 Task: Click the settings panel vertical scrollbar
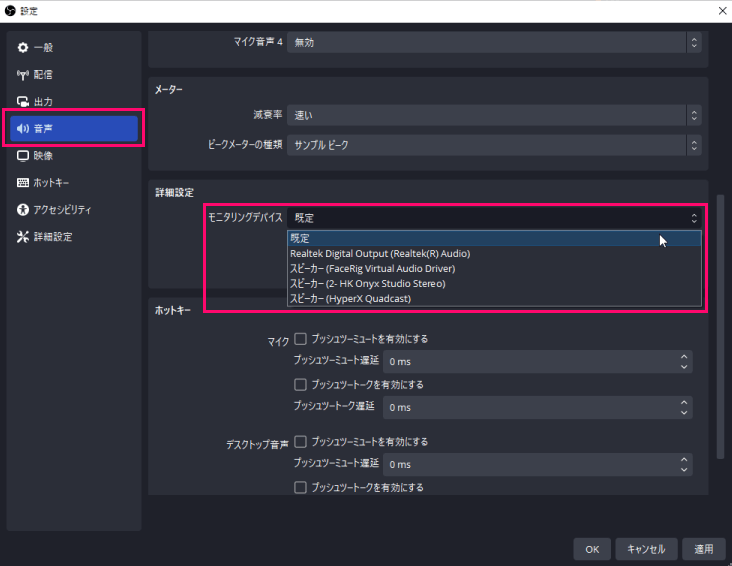point(720,327)
